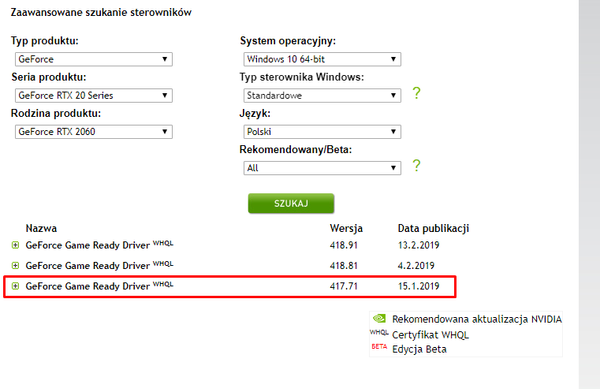Viewport: 600px width, 389px height.
Task: Open the Rodzina produktu RTX 2060 dropdown
Action: [x=94, y=132]
